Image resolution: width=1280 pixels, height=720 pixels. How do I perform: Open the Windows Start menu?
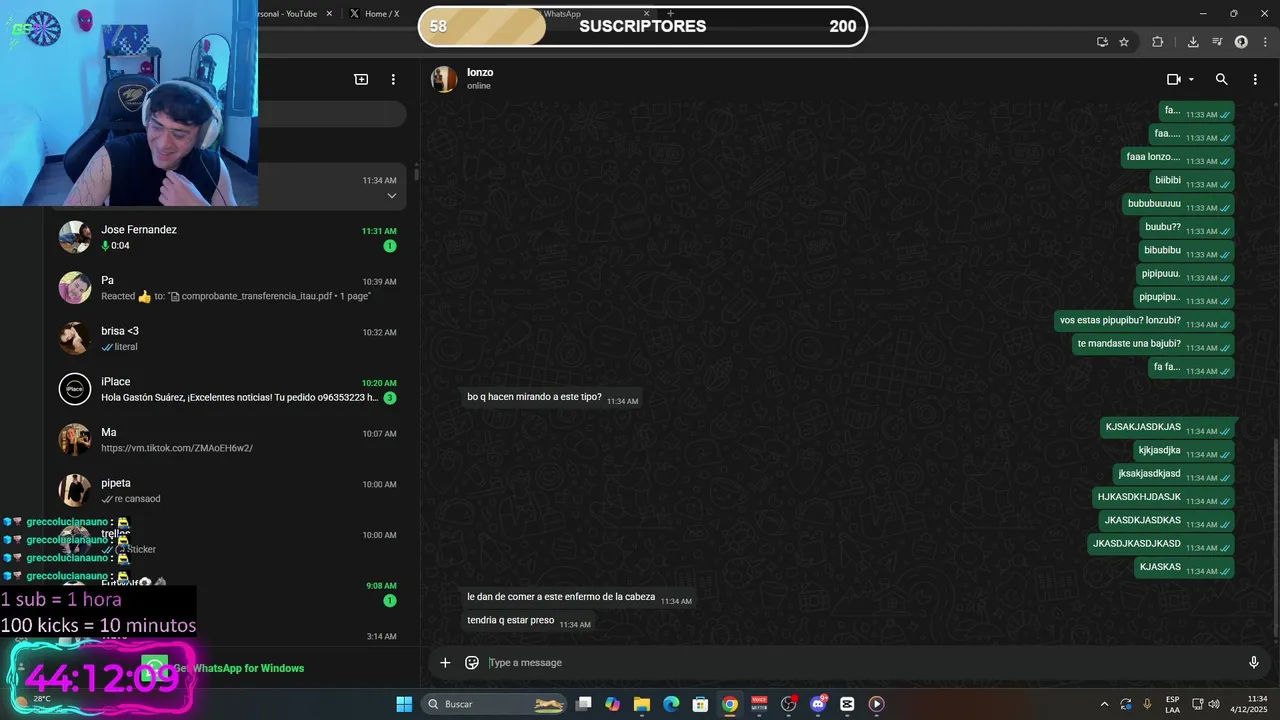(404, 704)
